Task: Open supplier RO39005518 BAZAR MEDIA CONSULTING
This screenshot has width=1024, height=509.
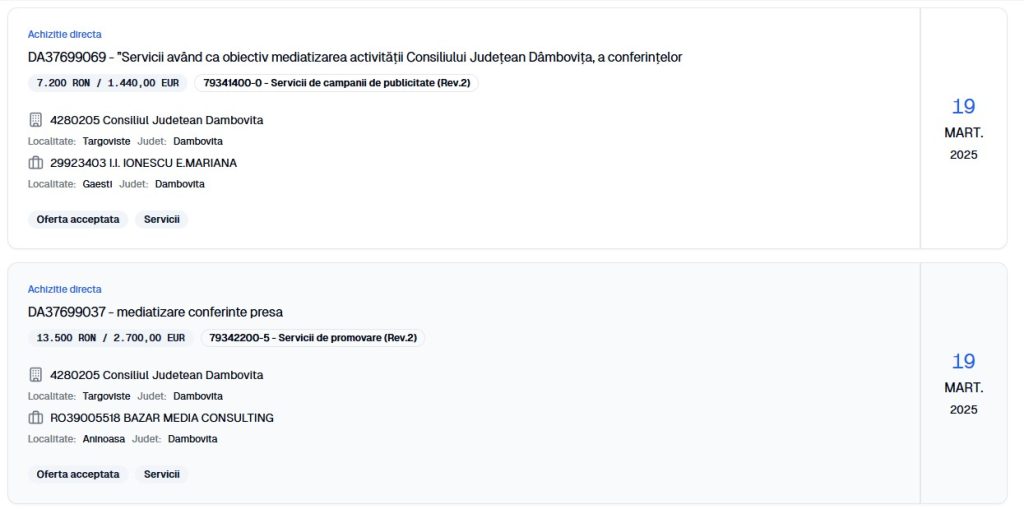Action: coord(161,418)
